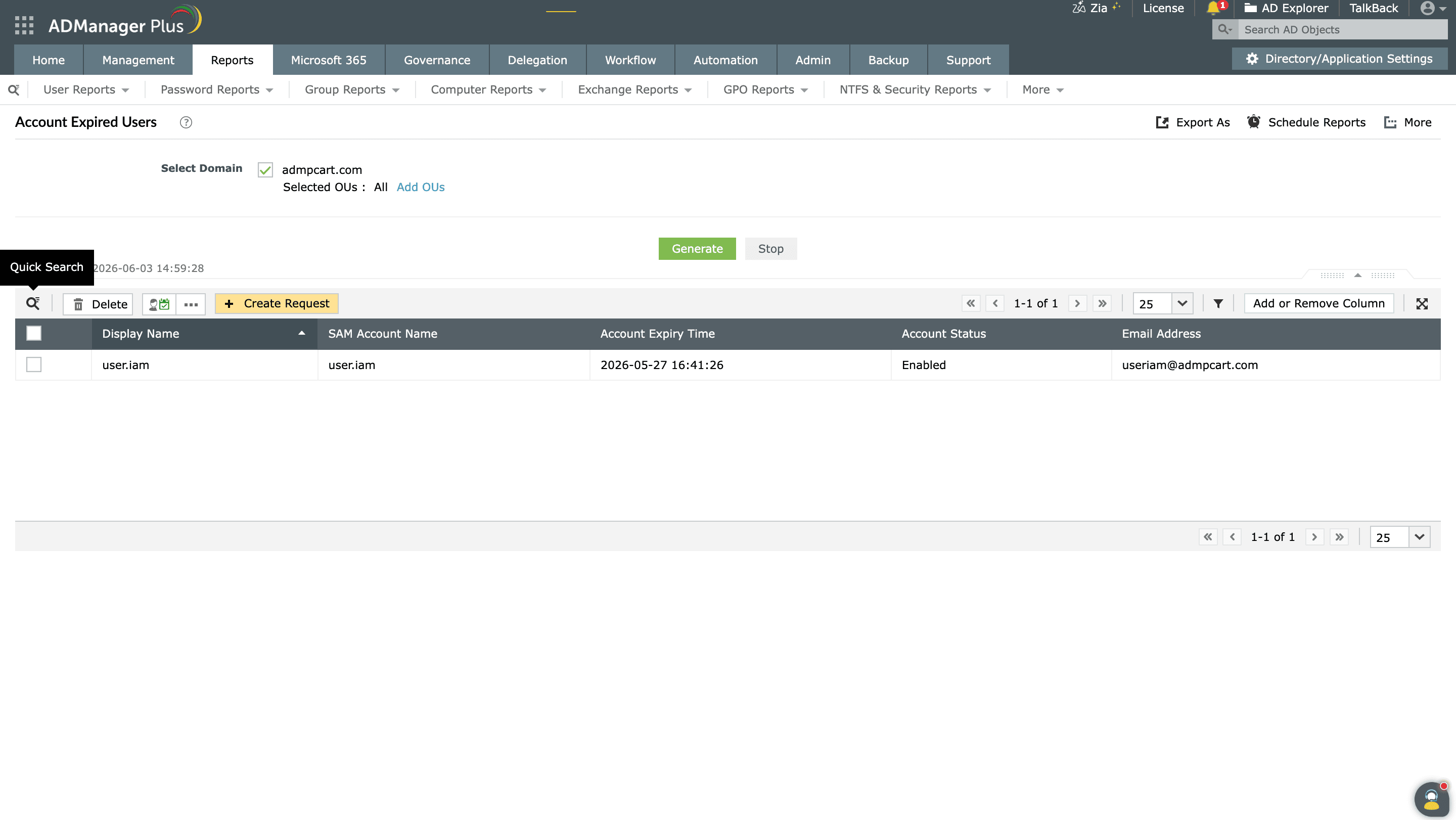
Task: Switch to the Microsoft 365 tab
Action: click(329, 60)
